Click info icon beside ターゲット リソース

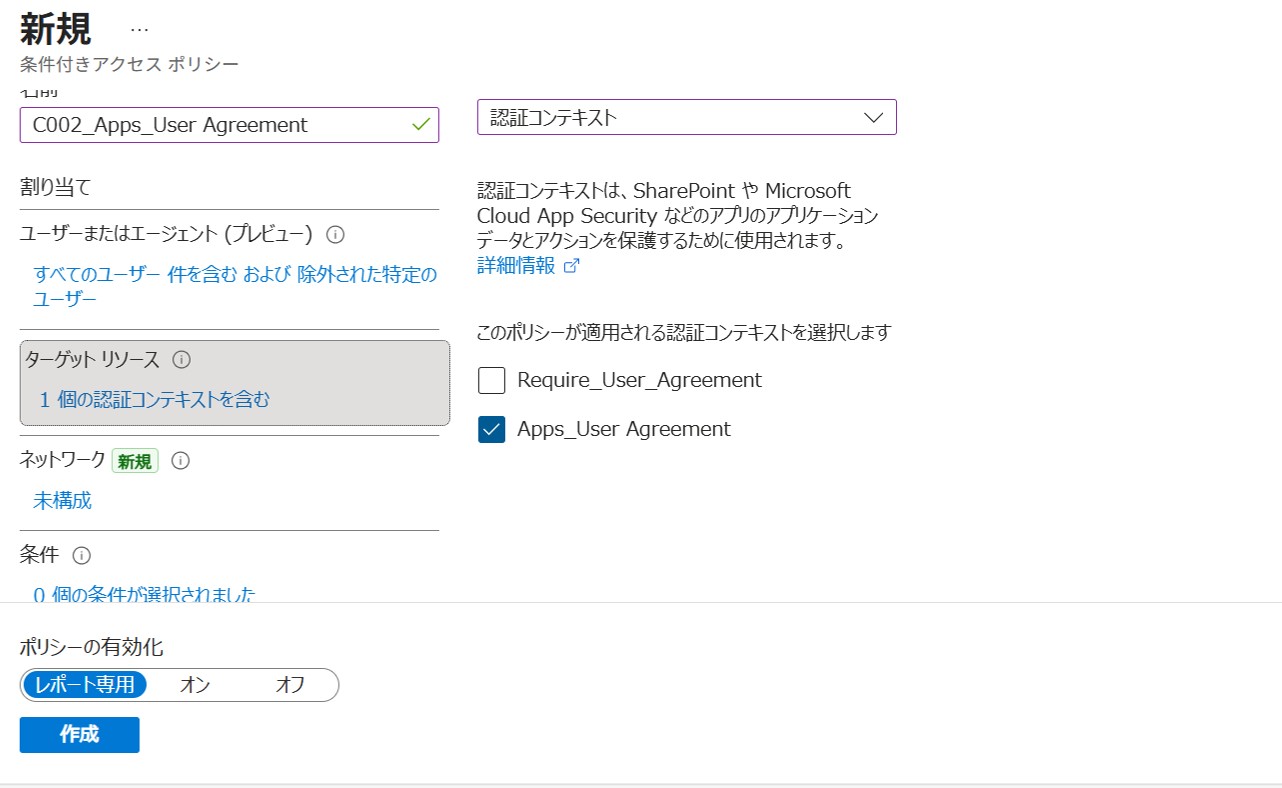pos(181,359)
